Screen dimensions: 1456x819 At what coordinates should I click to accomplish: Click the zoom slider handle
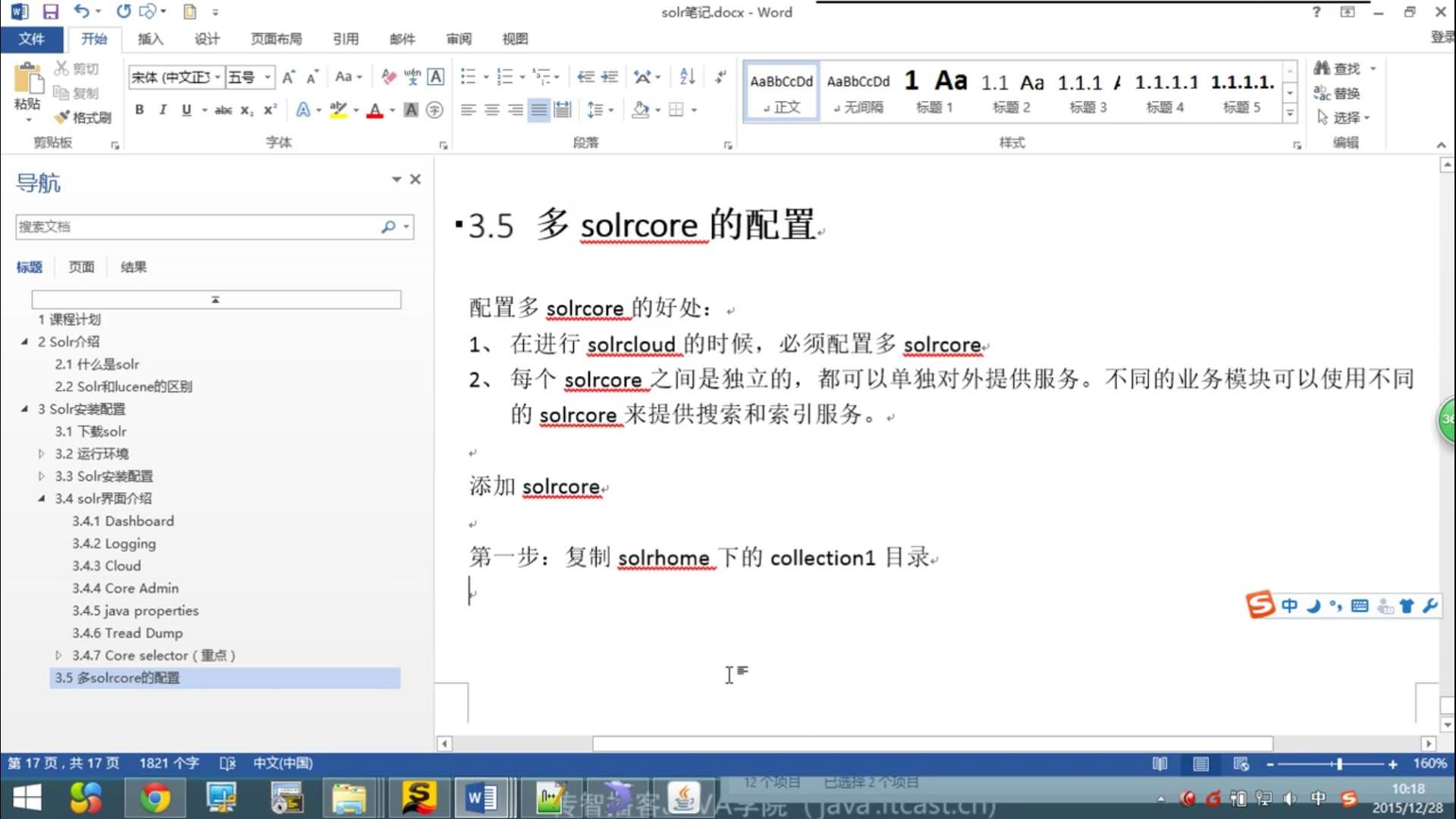1340,764
